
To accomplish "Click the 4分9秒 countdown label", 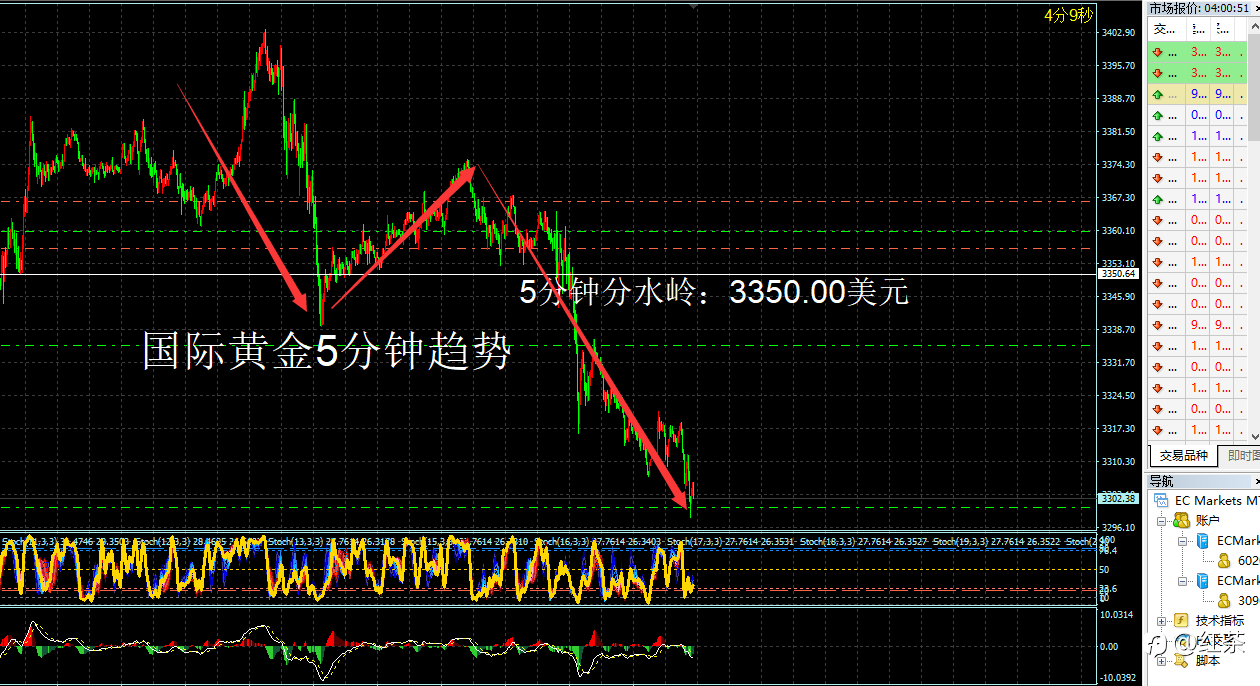I will (1069, 15).
